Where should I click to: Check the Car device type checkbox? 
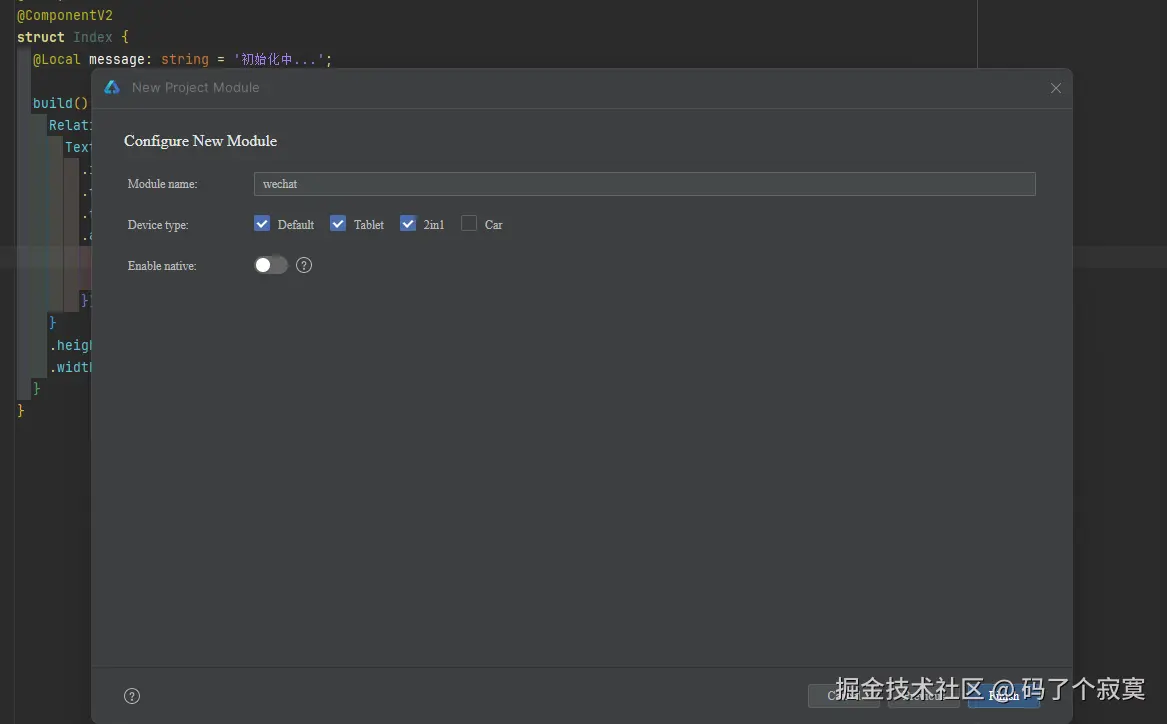tap(469, 223)
